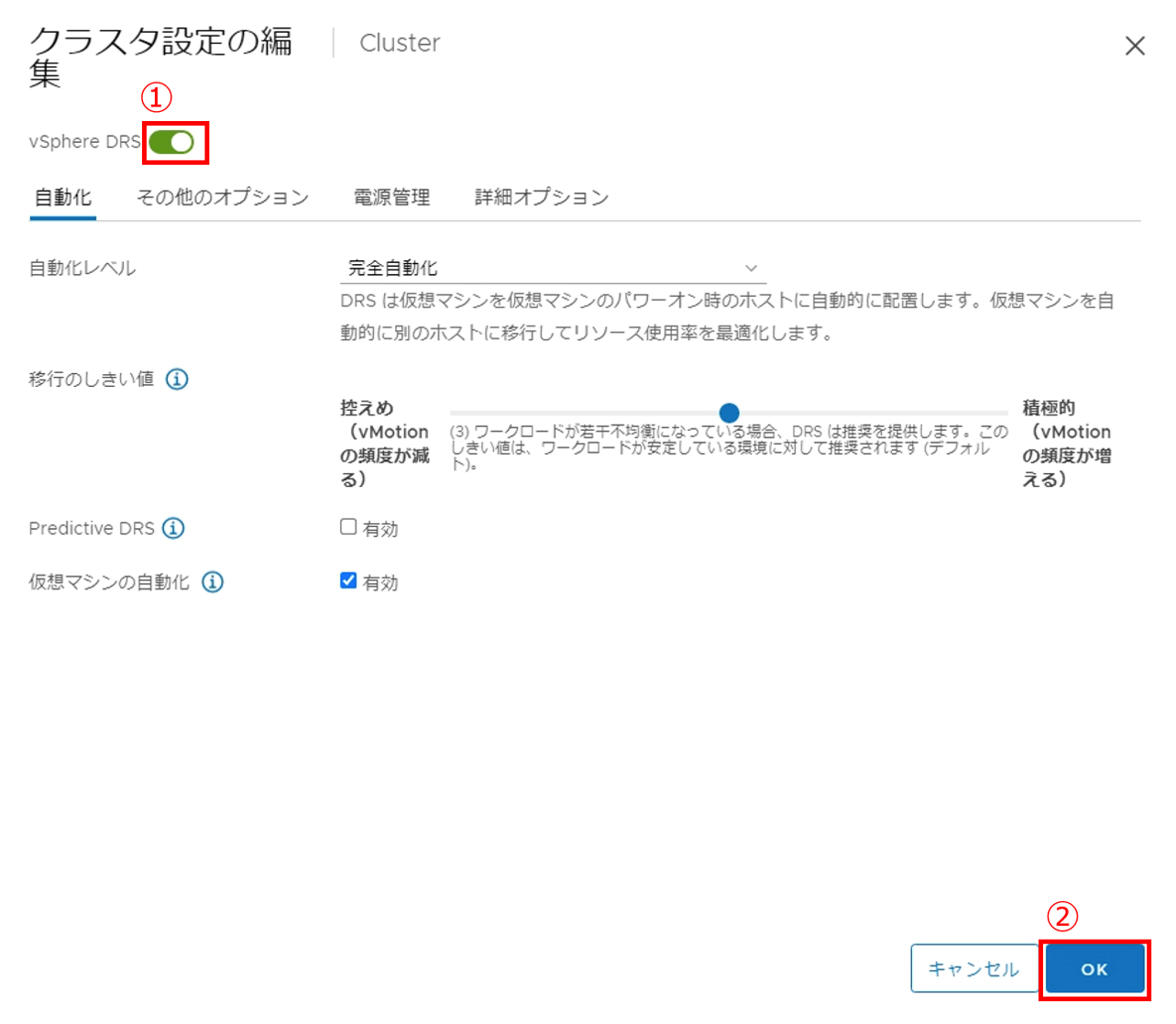
Task: Click the chevron arrow of the 自動化レベル dropdown
Action: click(751, 269)
